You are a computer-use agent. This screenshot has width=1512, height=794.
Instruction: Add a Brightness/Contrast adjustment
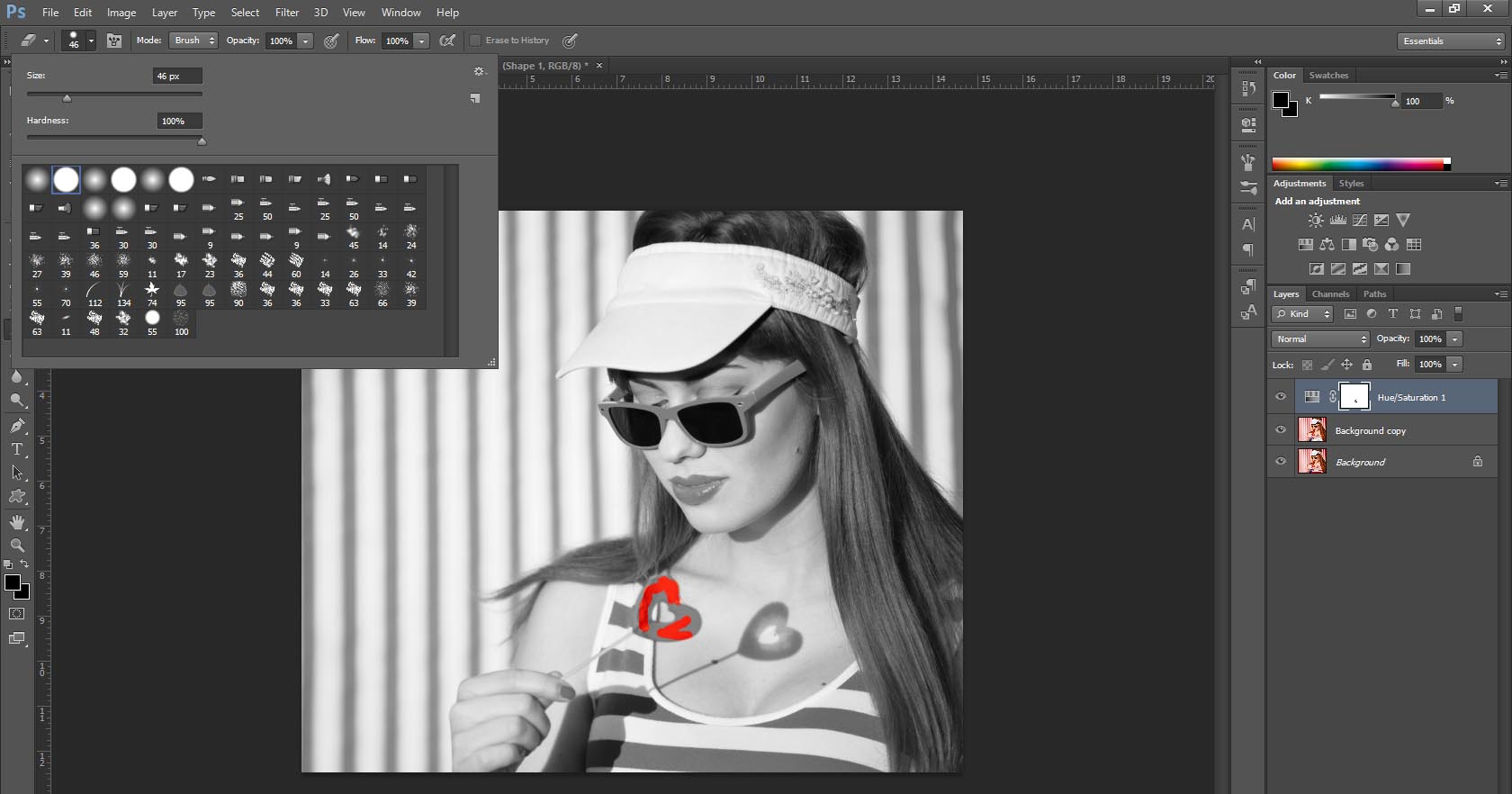pyautogui.click(x=1316, y=221)
